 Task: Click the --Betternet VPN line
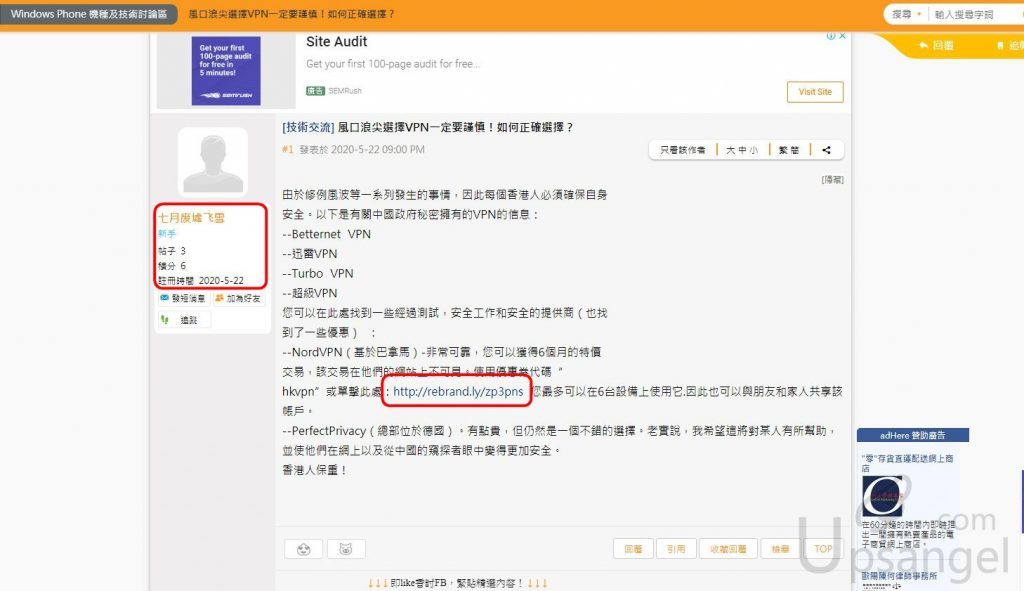(x=327, y=234)
